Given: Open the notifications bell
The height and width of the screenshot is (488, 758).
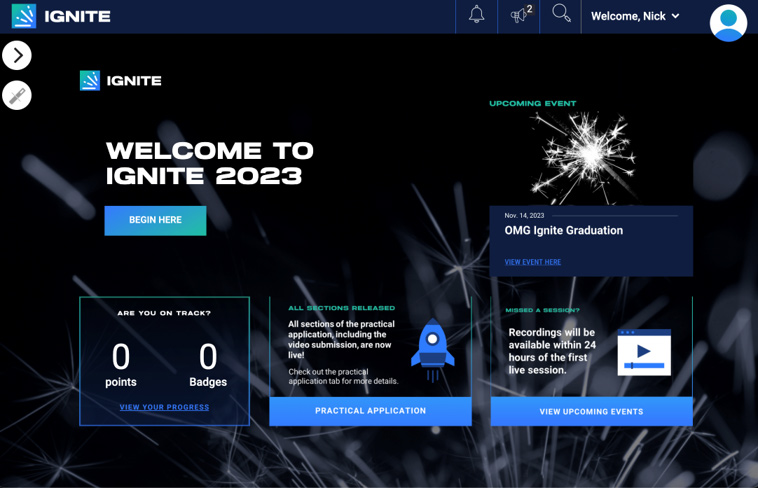Looking at the screenshot, I should point(476,15).
